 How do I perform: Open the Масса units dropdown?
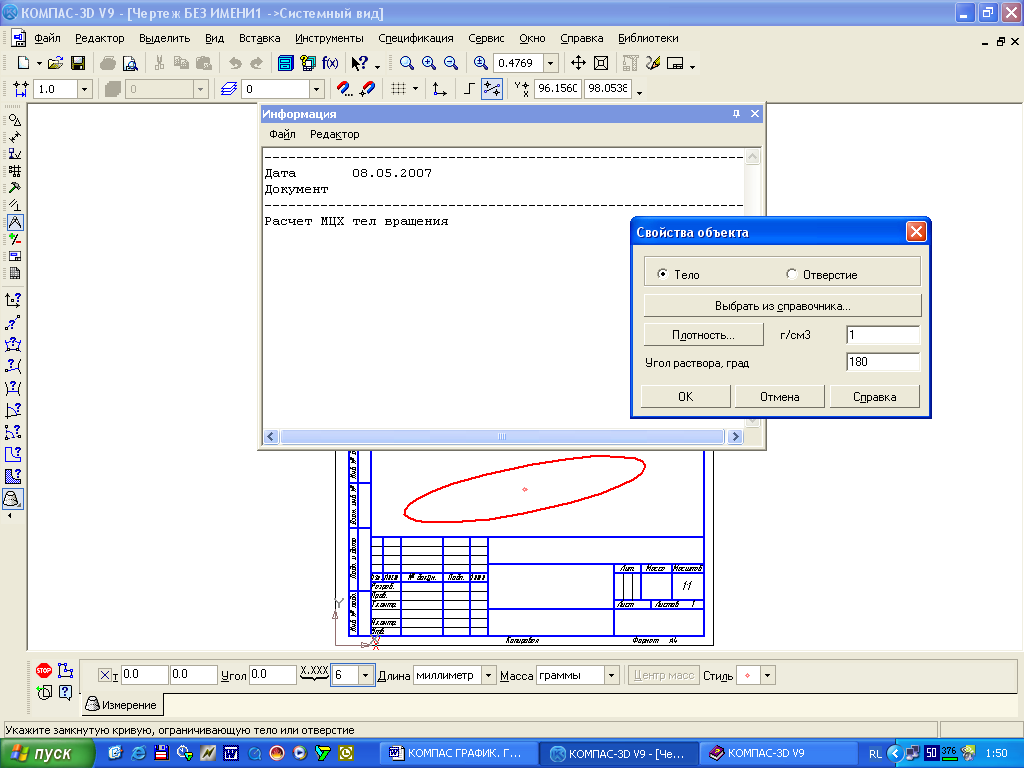(611, 675)
